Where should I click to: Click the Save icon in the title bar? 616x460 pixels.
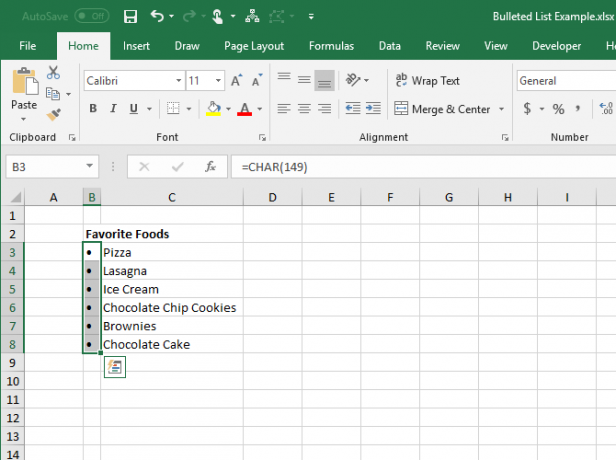[x=130, y=16]
